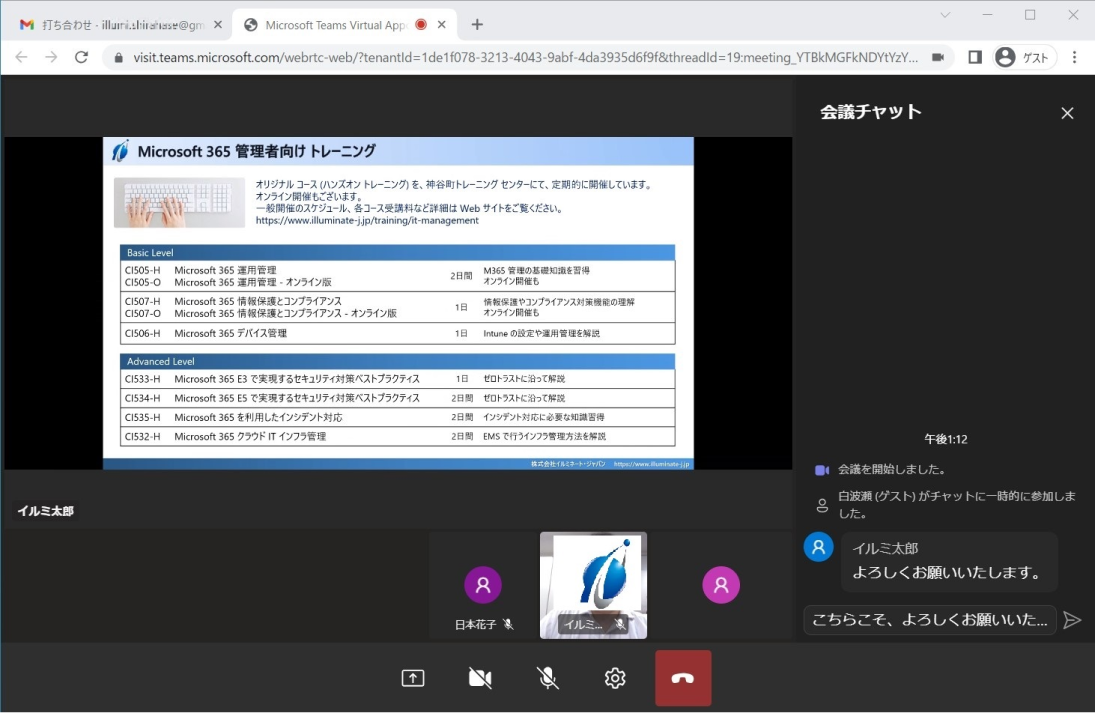Open a new browser tab
The width and height of the screenshot is (1096, 713).
tap(477, 25)
